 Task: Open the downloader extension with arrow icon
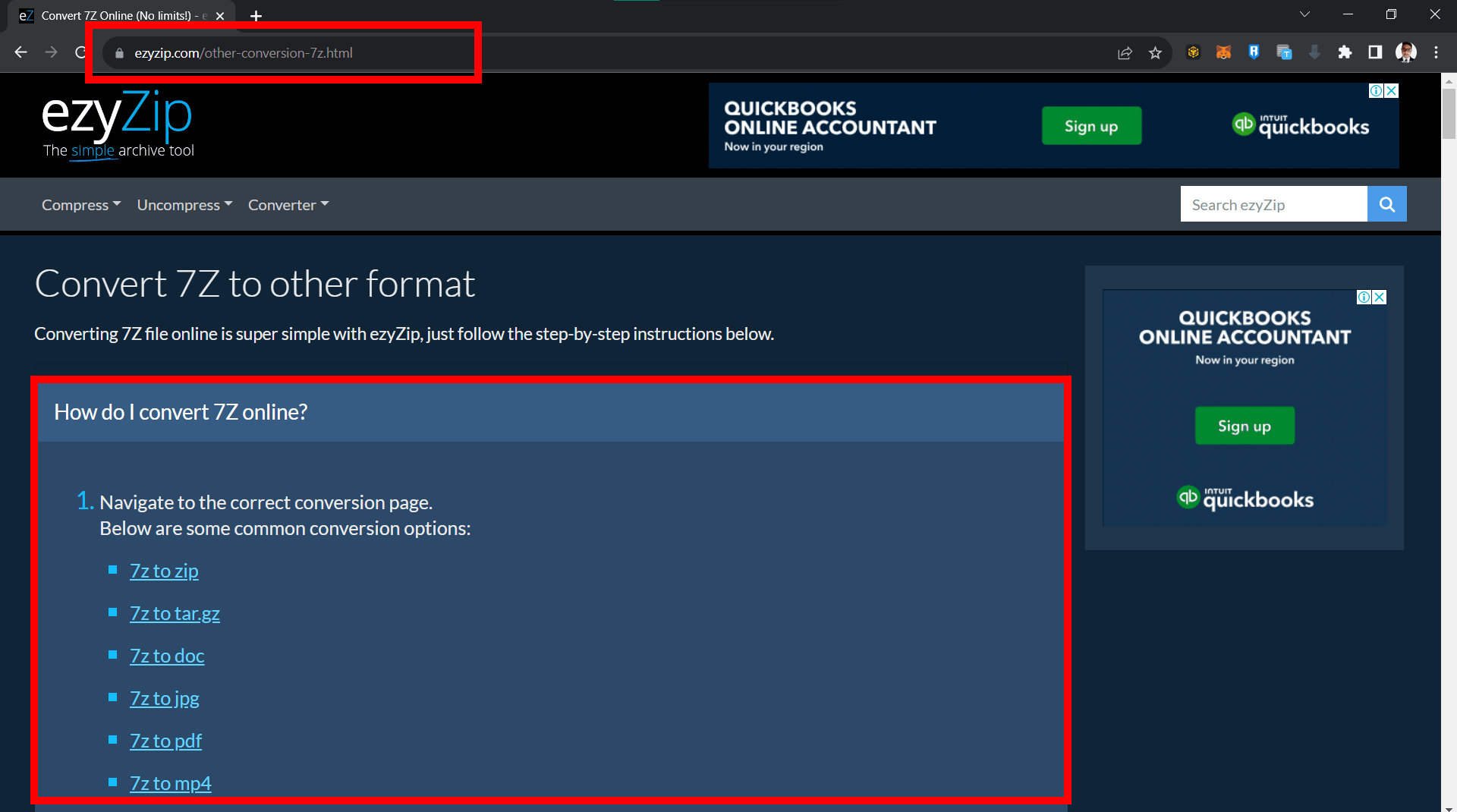point(1315,52)
